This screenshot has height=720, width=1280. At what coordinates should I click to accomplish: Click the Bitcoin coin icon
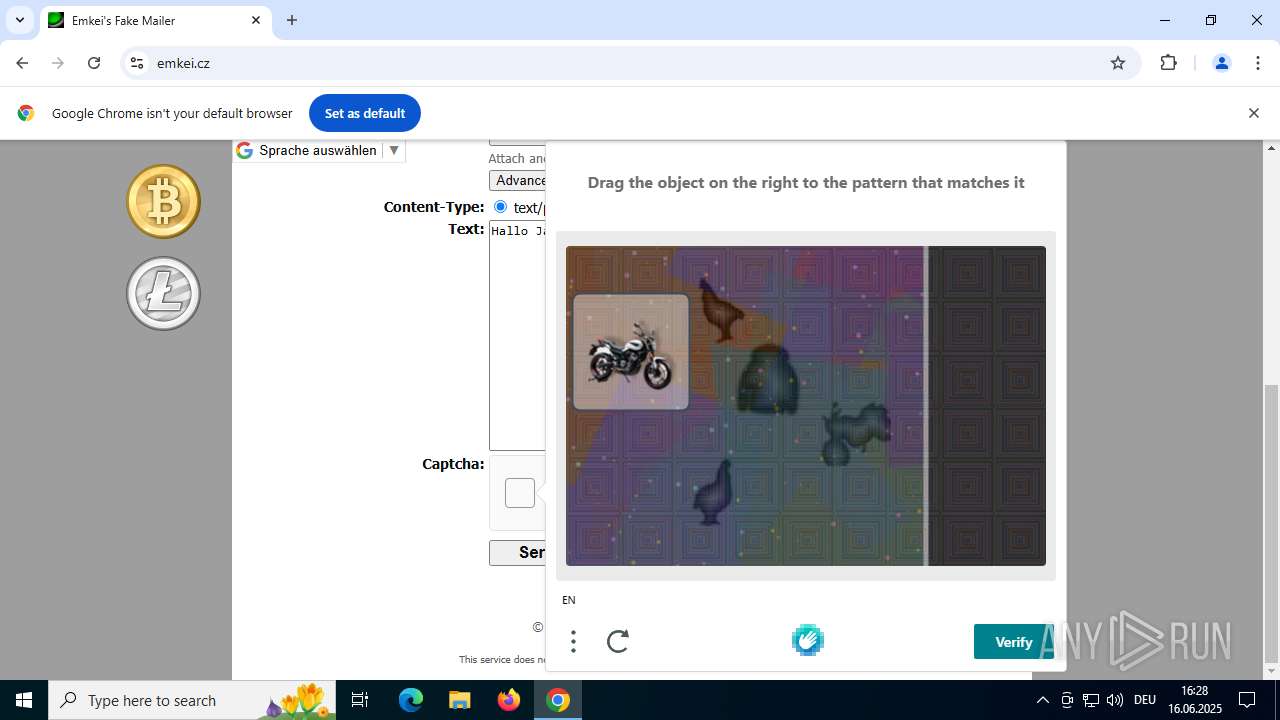click(x=163, y=201)
